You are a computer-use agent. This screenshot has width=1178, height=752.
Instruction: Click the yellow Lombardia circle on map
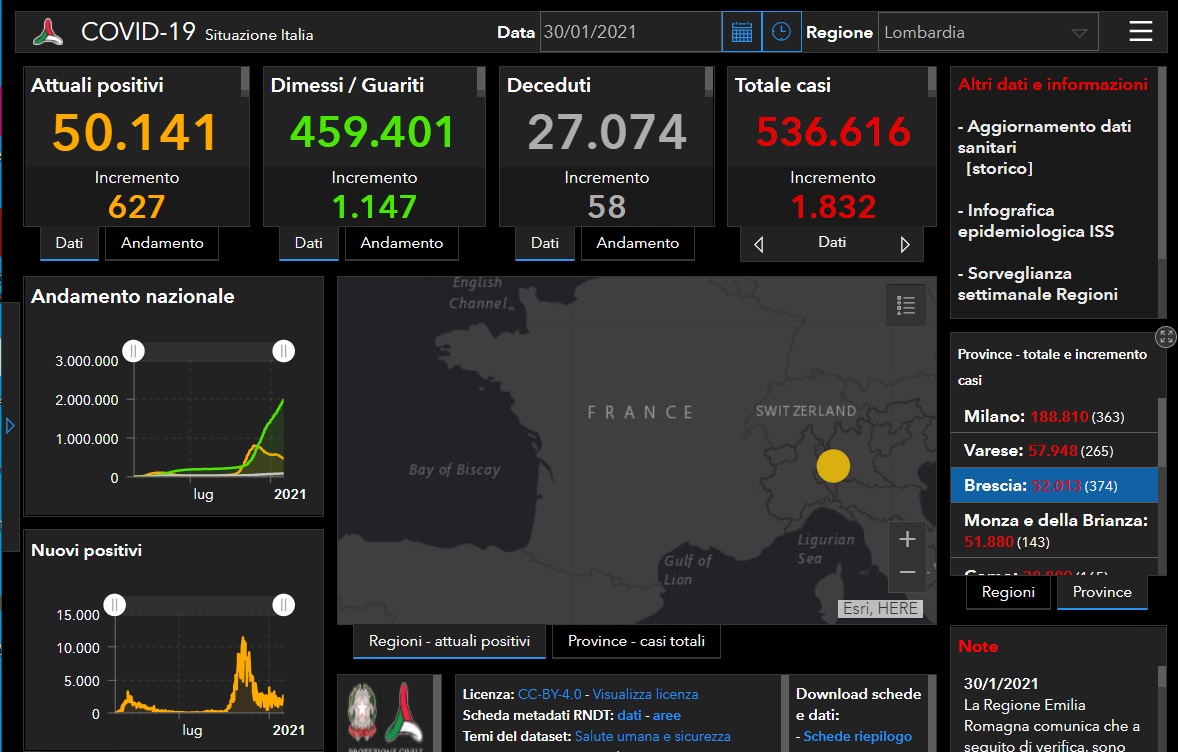[x=833, y=466]
